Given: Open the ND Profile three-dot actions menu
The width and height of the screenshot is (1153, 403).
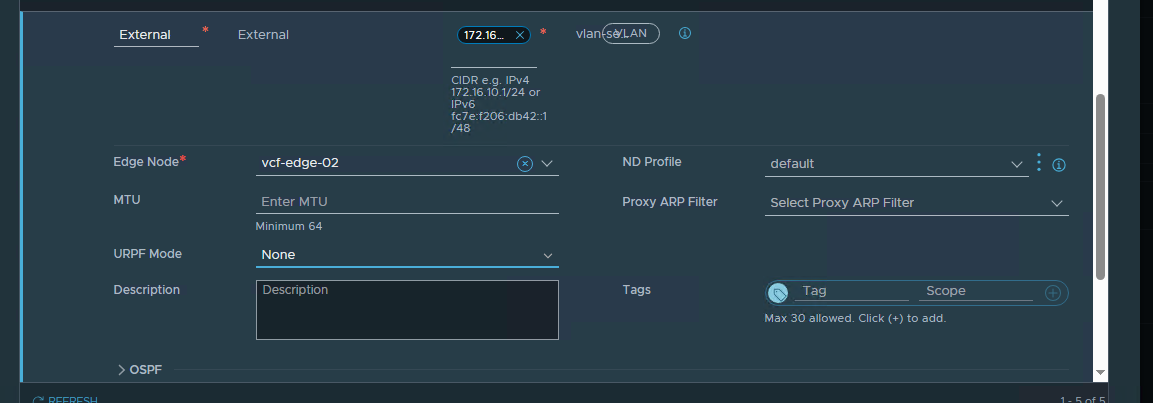Looking at the screenshot, I should [1039, 162].
